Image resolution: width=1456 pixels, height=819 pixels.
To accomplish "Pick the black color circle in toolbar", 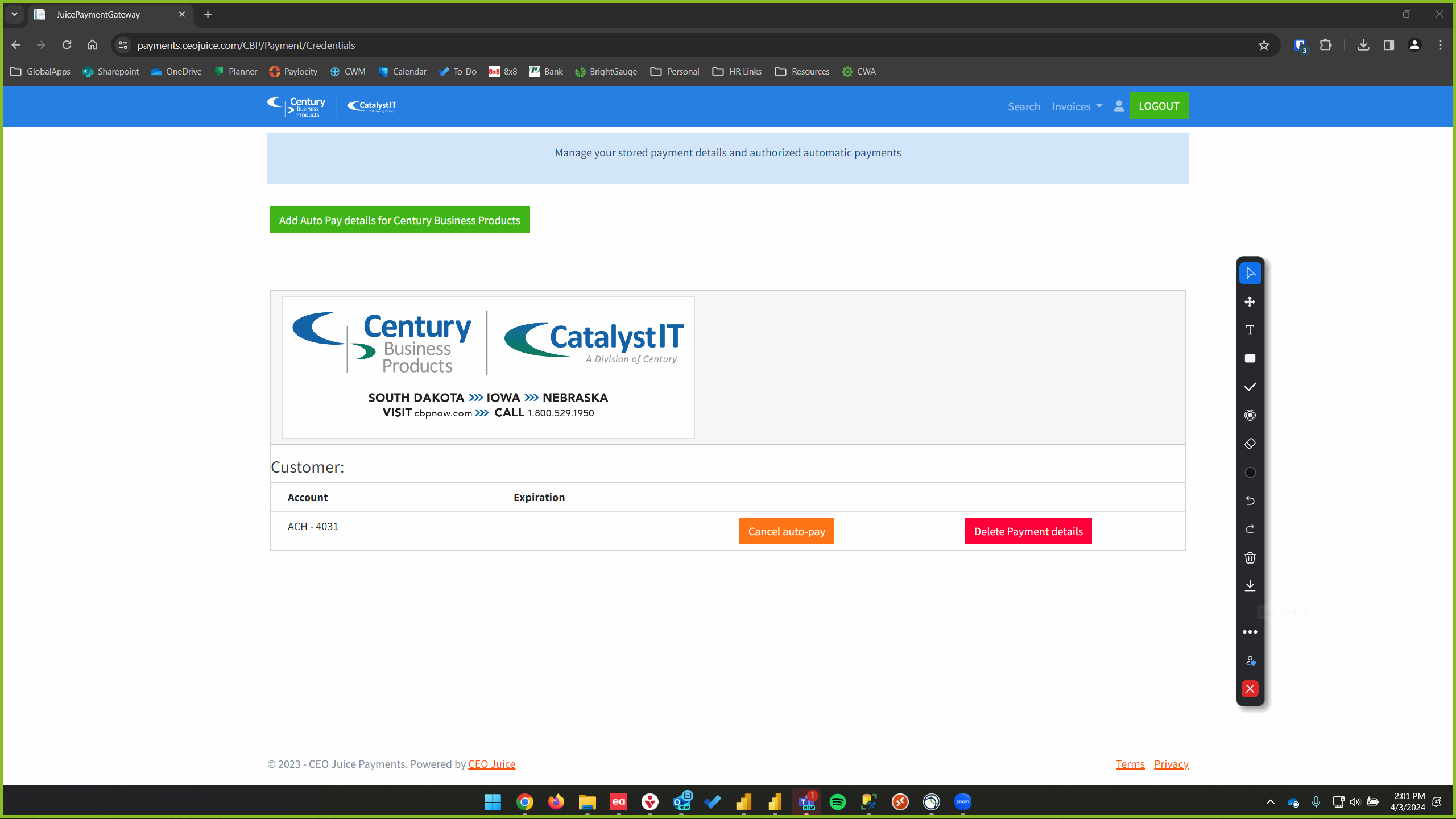I will point(1250,472).
